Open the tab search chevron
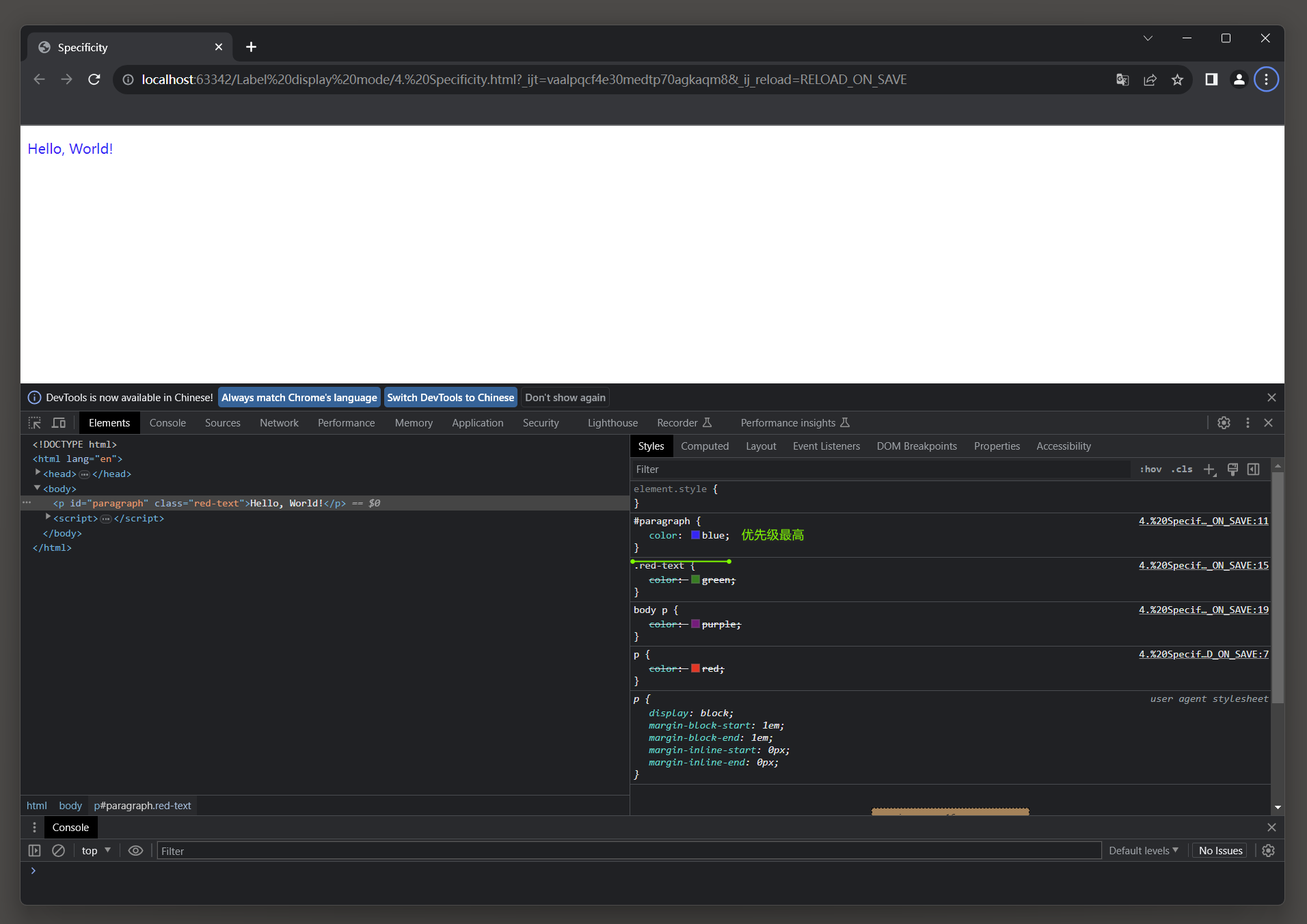Screen dimensions: 1307x924 tap(1148, 38)
